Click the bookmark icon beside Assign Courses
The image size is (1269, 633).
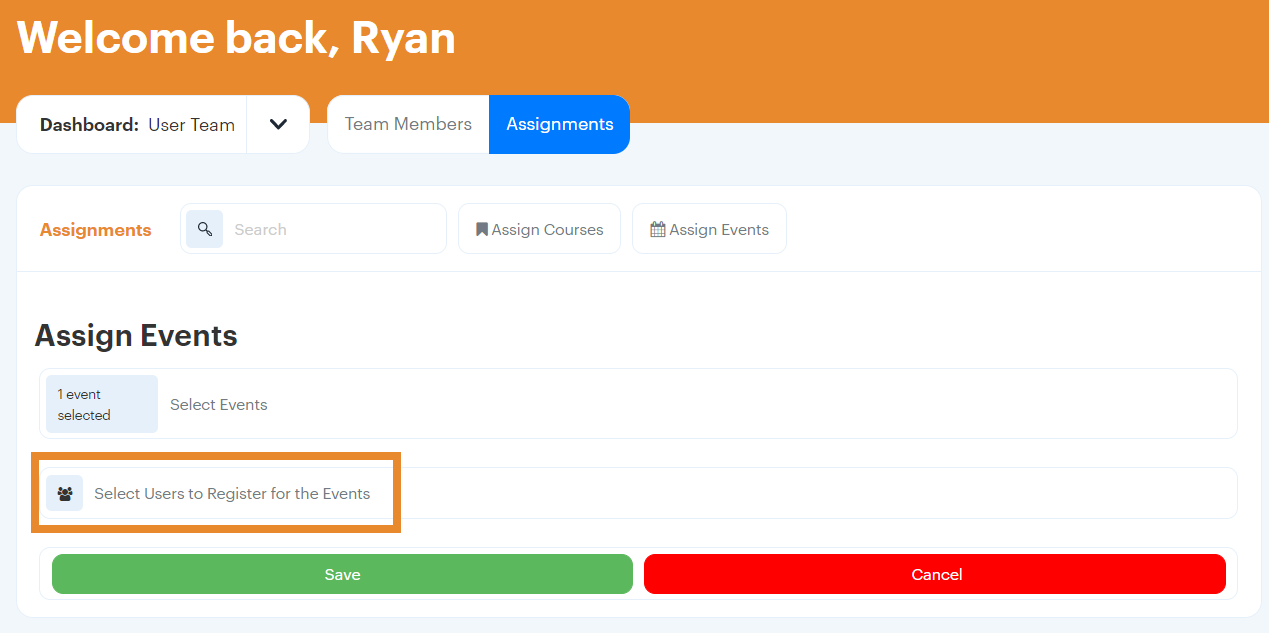[481, 230]
